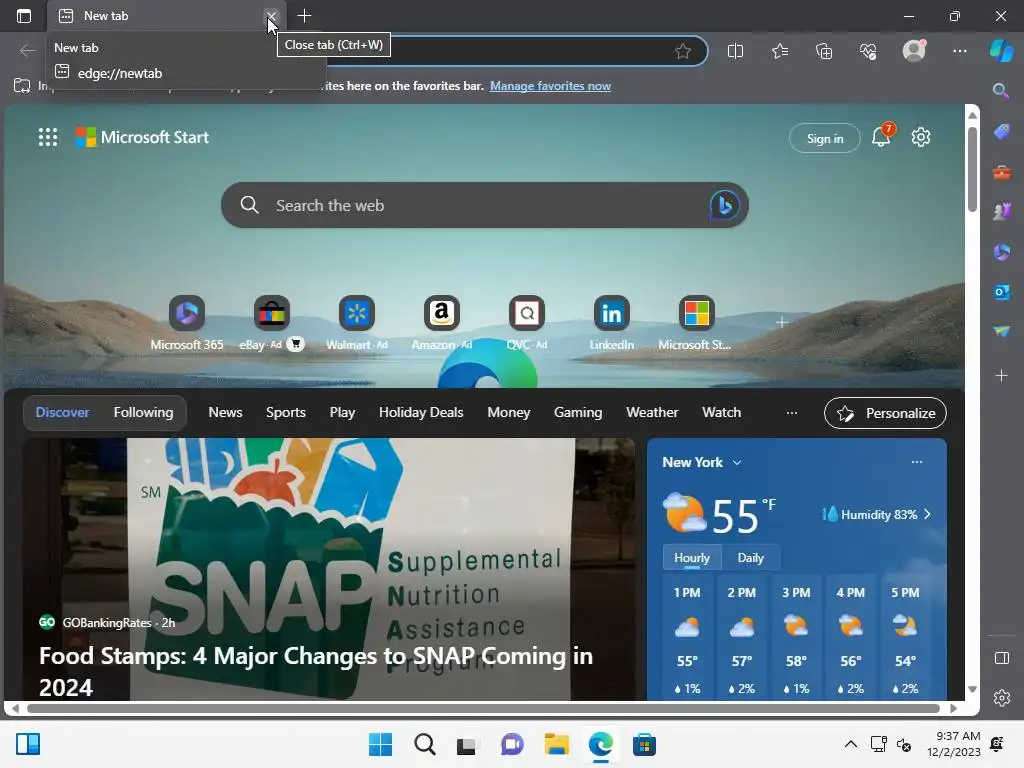Viewport: 1024px width, 768px height.
Task: Open Collections icon in toolbar
Action: (824, 51)
